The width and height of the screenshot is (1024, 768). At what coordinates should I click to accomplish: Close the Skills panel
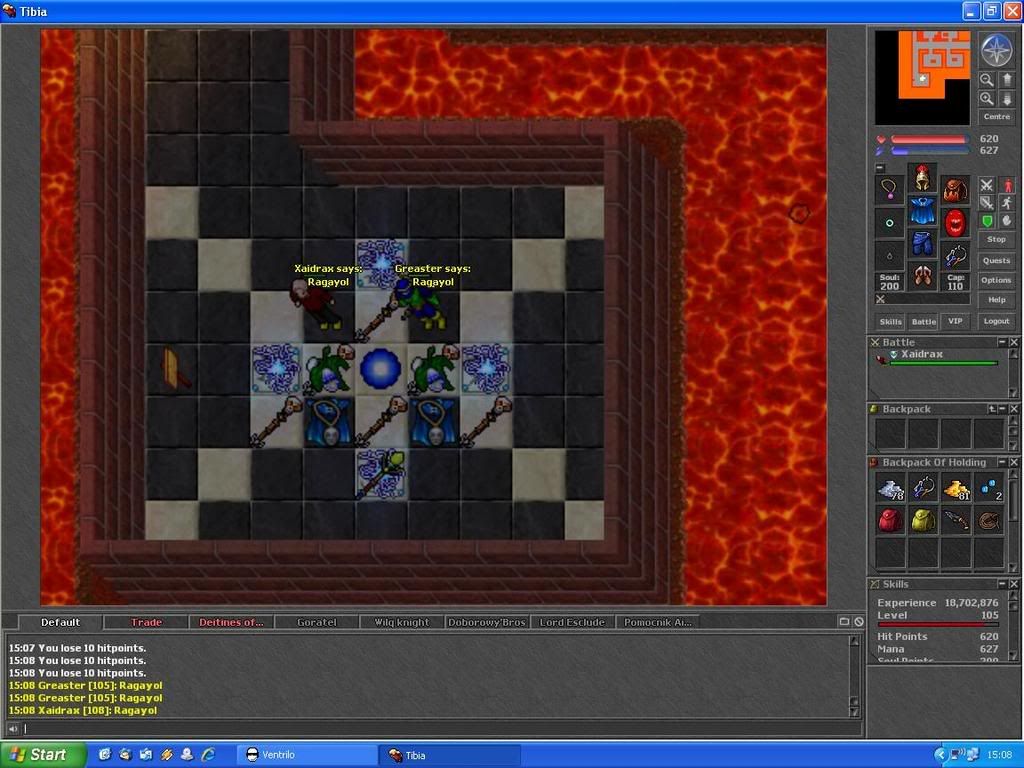(x=1014, y=584)
